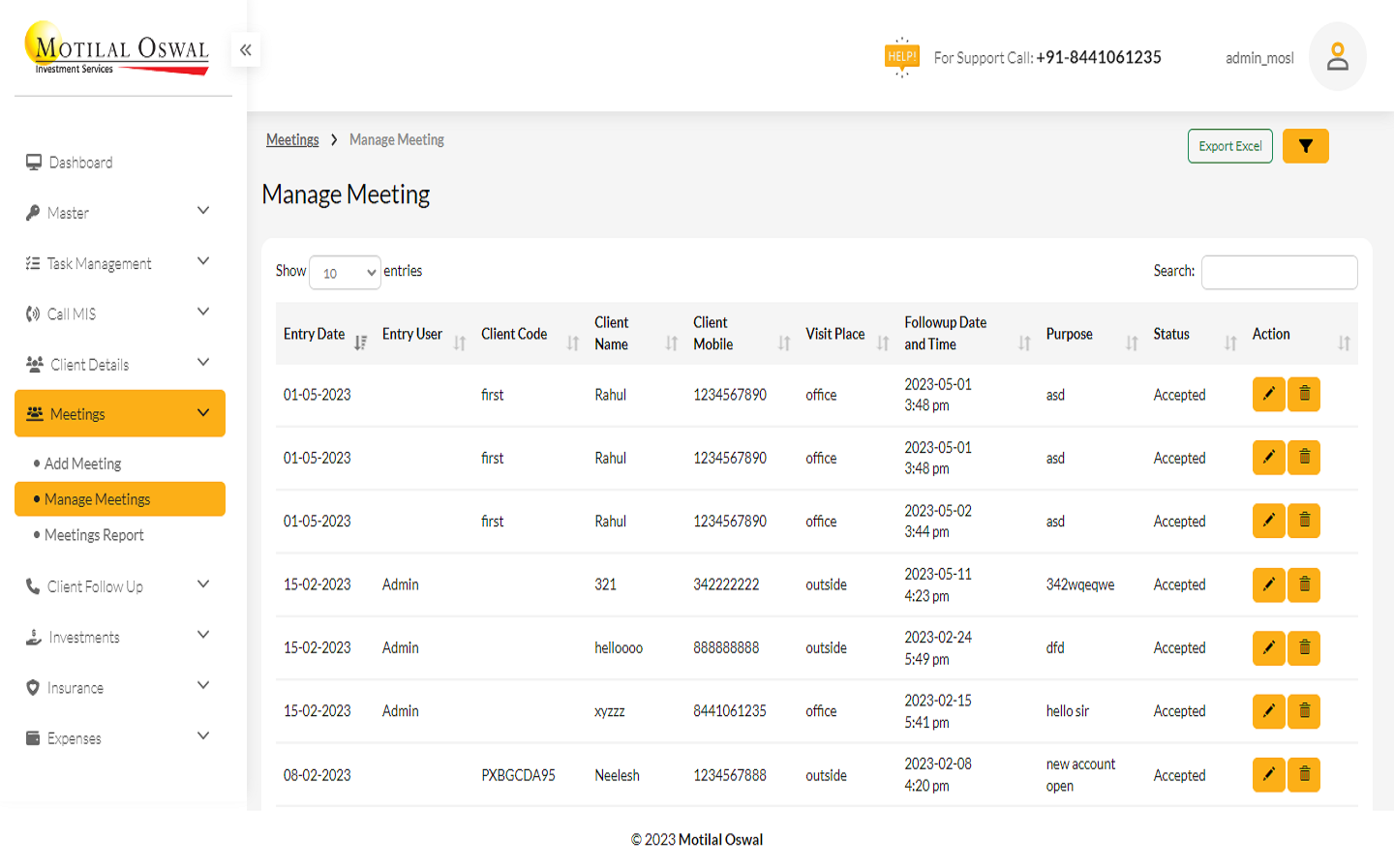Edit the meeting for client 321

click(x=1268, y=584)
